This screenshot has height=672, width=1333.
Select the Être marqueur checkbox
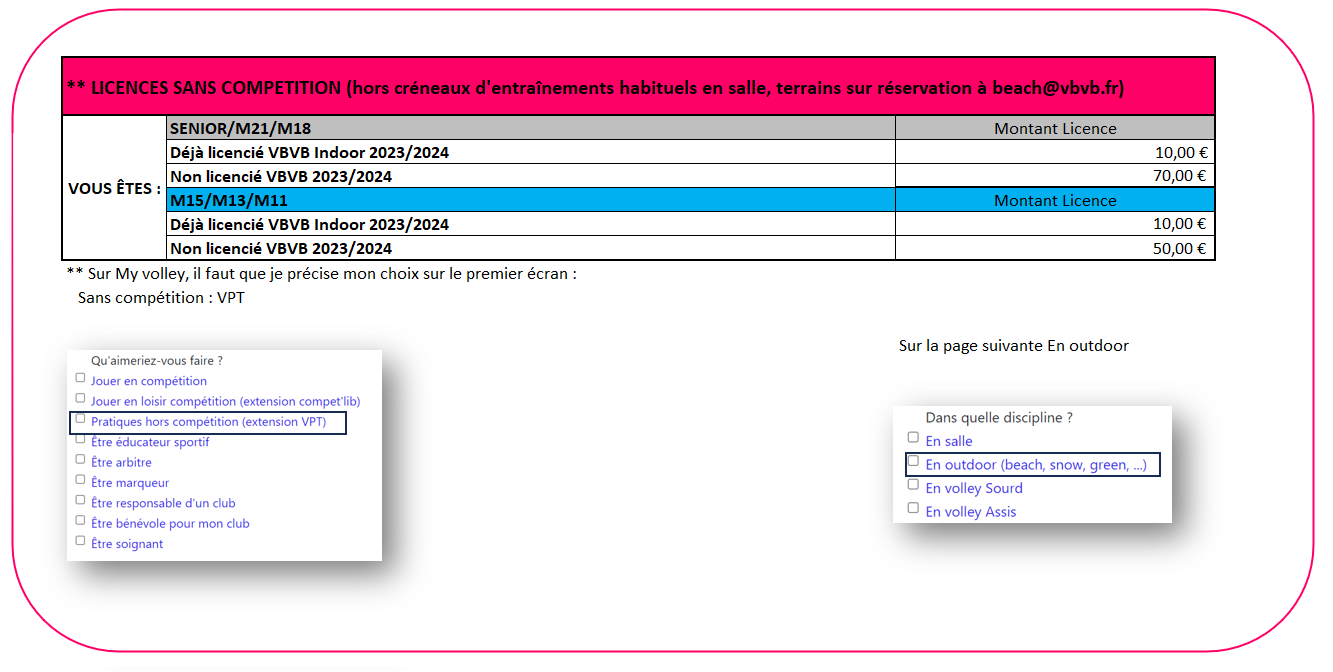80,480
